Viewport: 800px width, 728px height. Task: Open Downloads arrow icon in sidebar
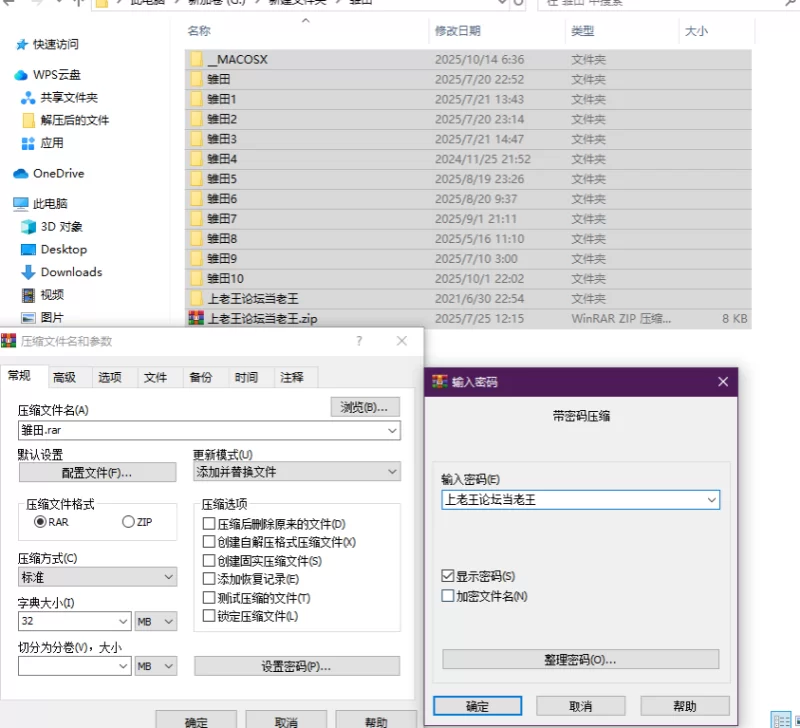click(x=28, y=272)
